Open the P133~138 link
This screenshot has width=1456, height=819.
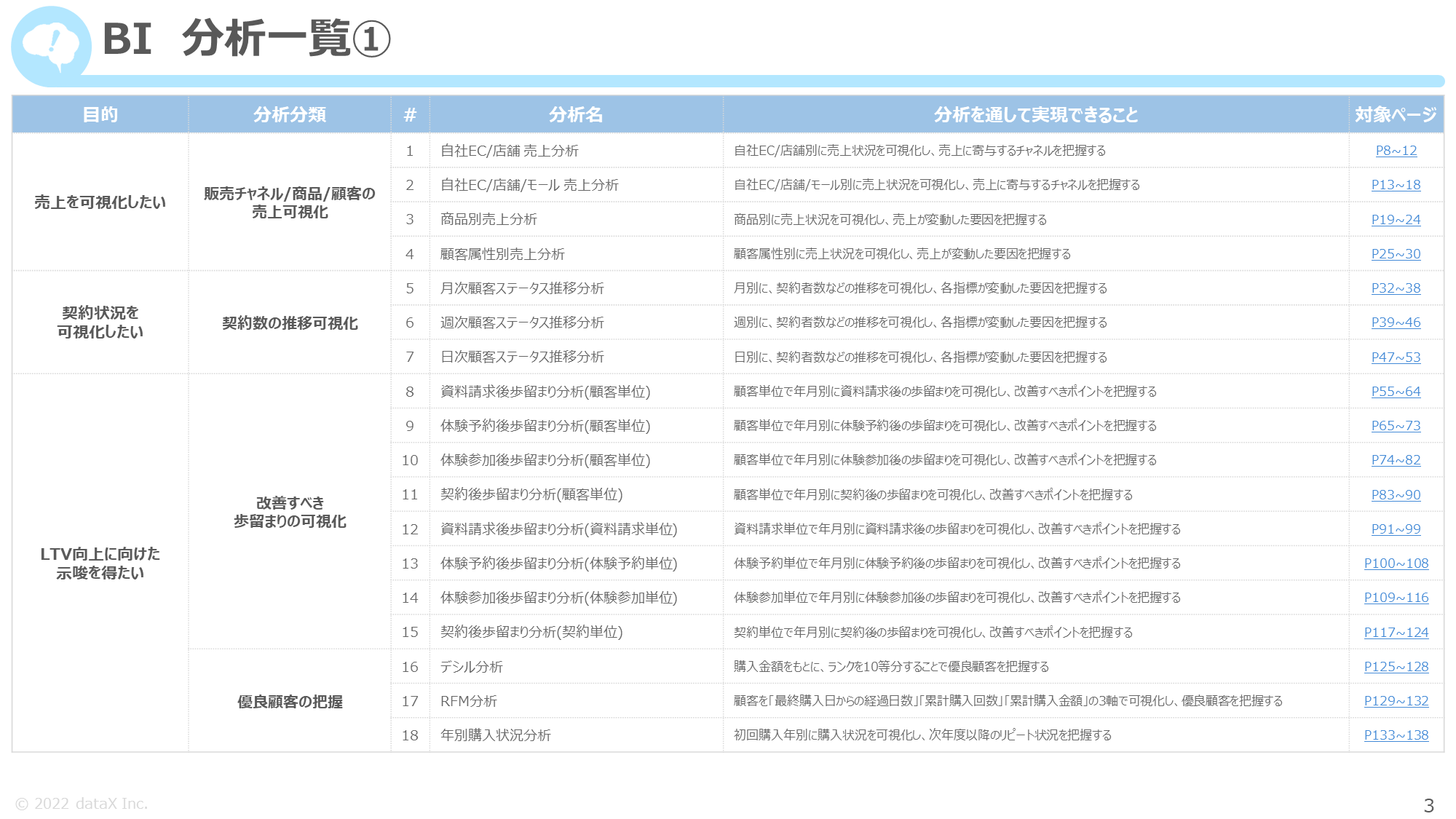[1396, 735]
